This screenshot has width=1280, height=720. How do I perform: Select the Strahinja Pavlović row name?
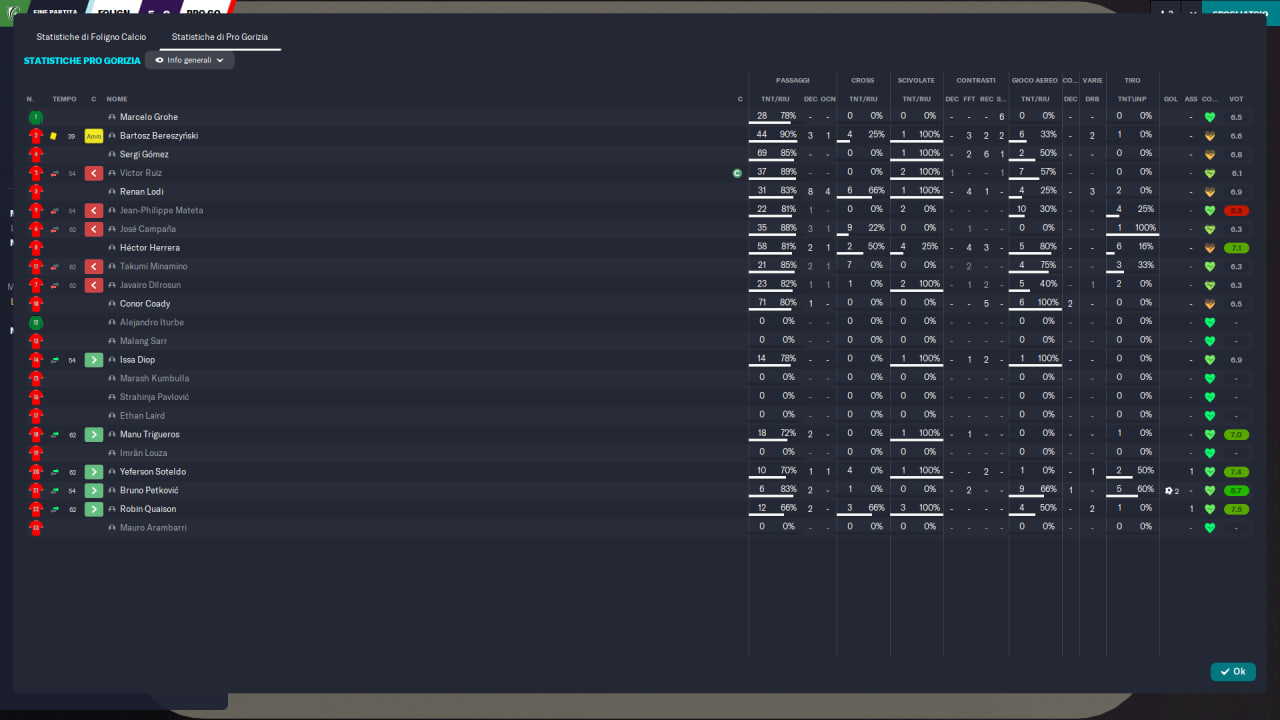tap(154, 397)
